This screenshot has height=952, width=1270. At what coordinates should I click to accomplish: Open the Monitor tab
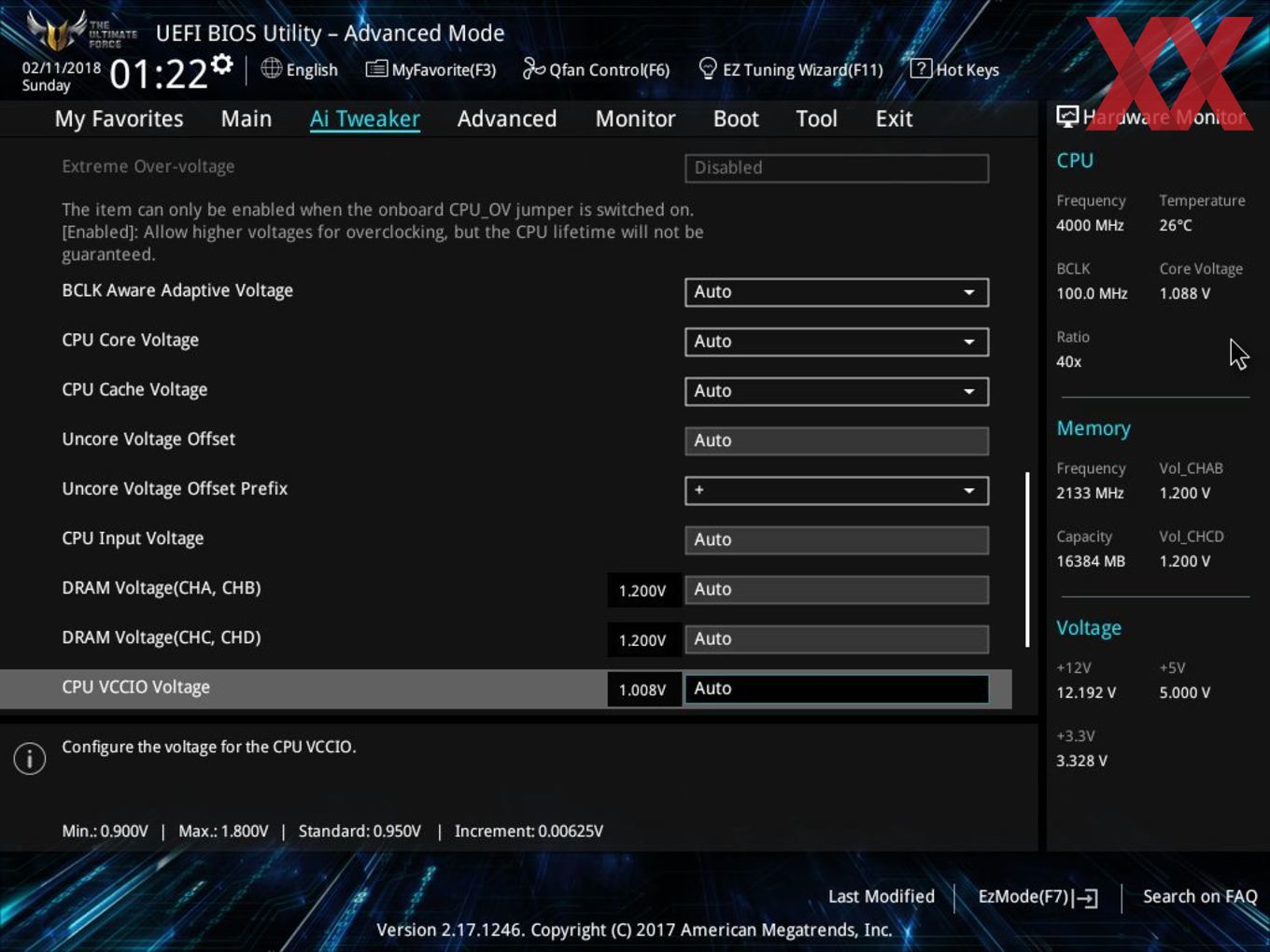635,119
